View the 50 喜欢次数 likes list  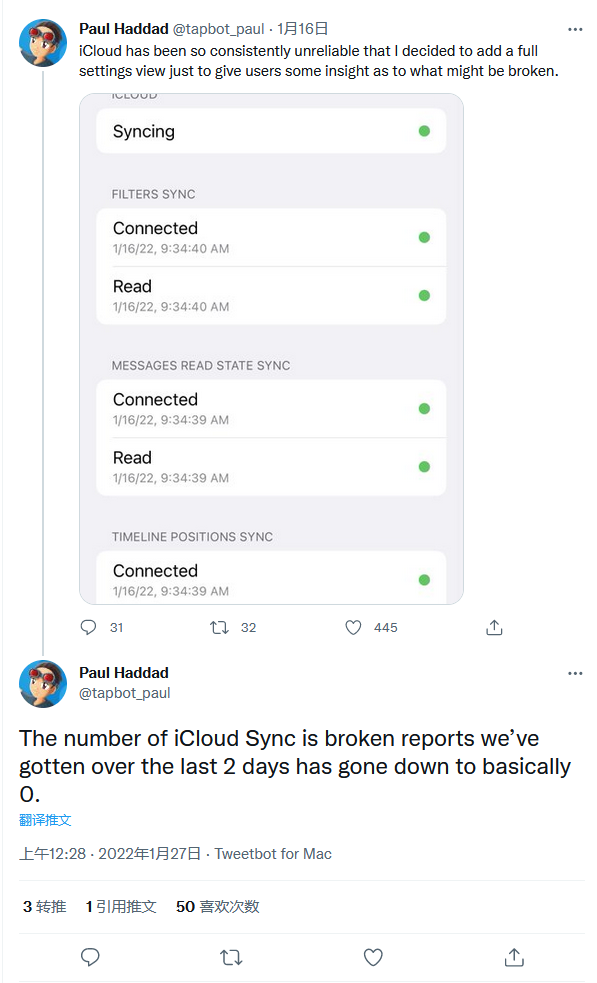[x=218, y=907]
